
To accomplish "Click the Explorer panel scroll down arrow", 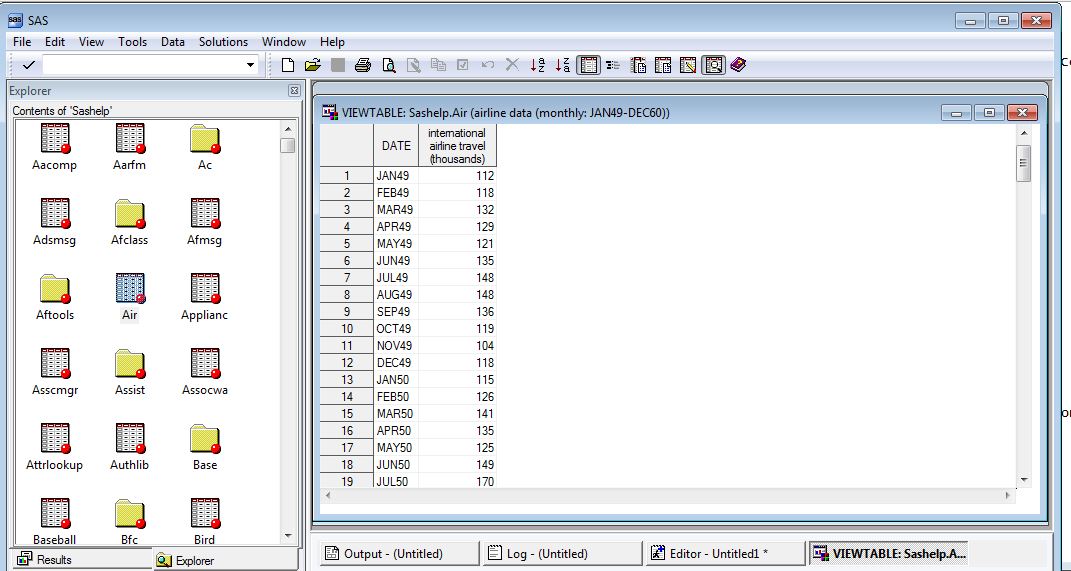I will [x=289, y=537].
